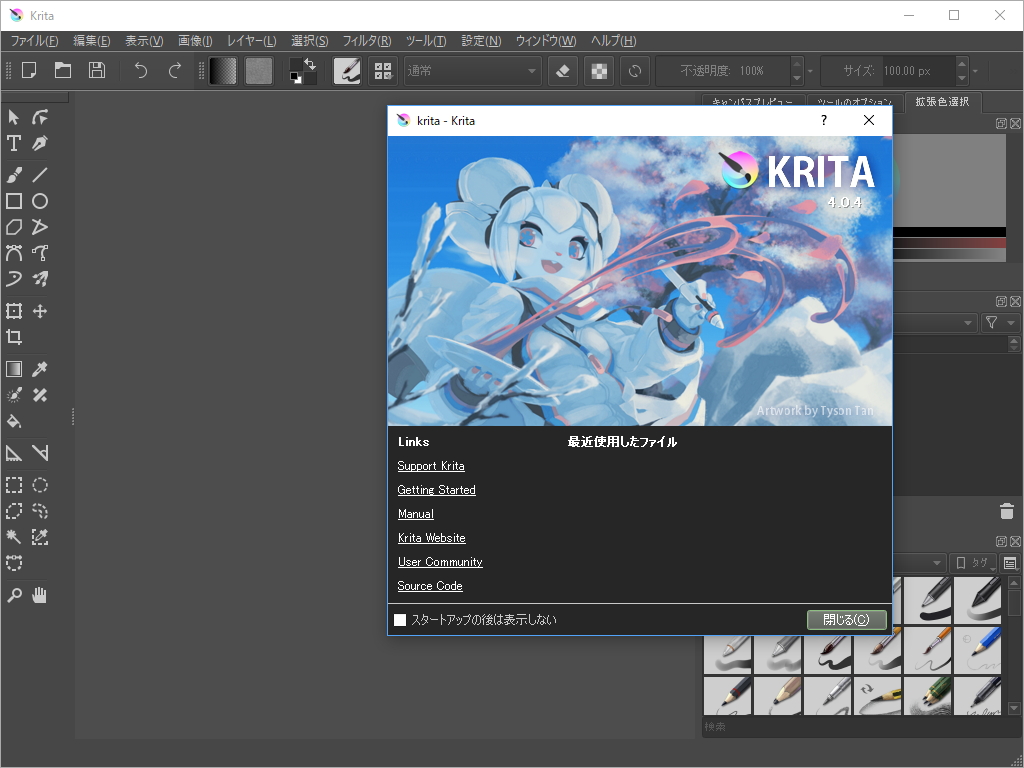Open the 通常 blending mode dropdown
Screen dimensions: 1024x768
472,70
